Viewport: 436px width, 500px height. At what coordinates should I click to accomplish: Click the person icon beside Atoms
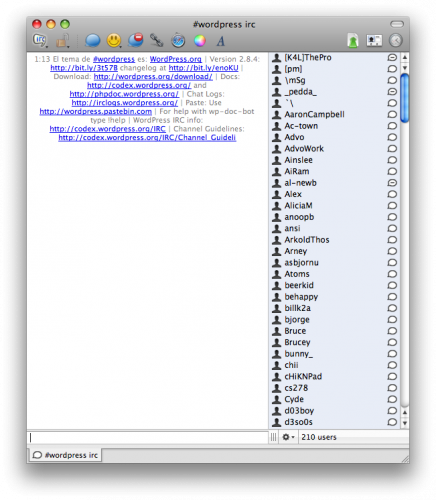click(x=276, y=274)
